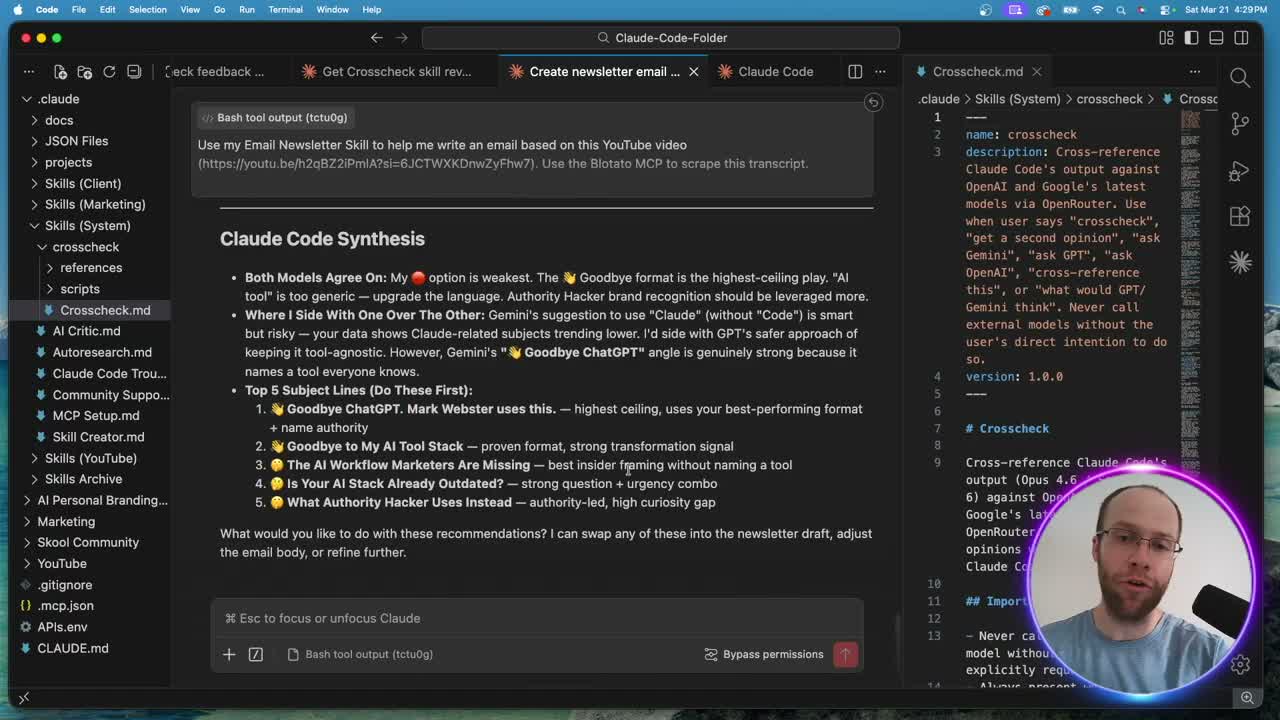Open the File menu
This screenshot has width=1280, height=720.
(78, 9)
